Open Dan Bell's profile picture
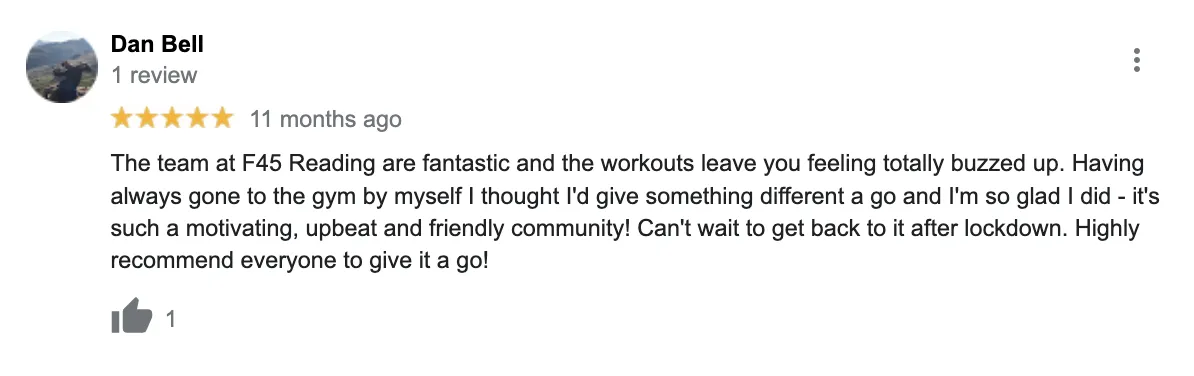The image size is (1194, 376). 62,67
